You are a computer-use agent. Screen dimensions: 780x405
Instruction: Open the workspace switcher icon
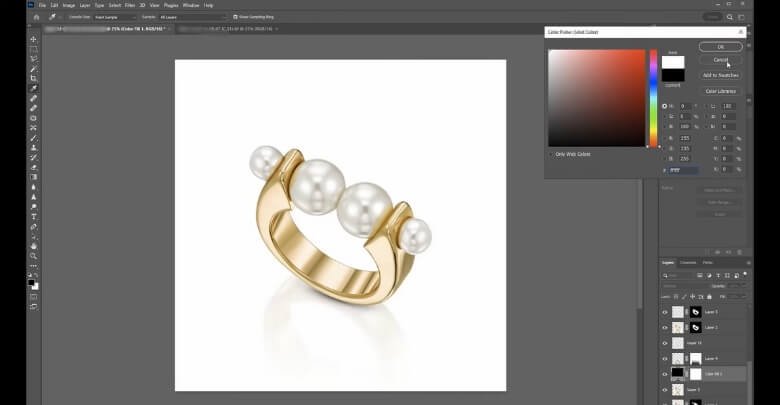click(x=741, y=17)
